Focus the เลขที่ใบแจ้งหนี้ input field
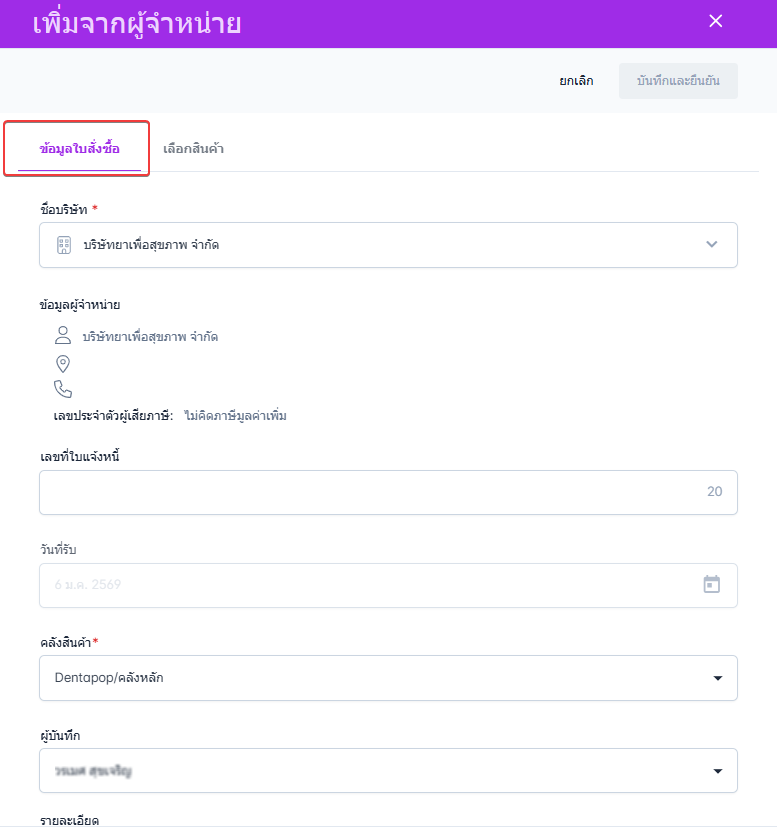The image size is (777, 840). [388, 492]
